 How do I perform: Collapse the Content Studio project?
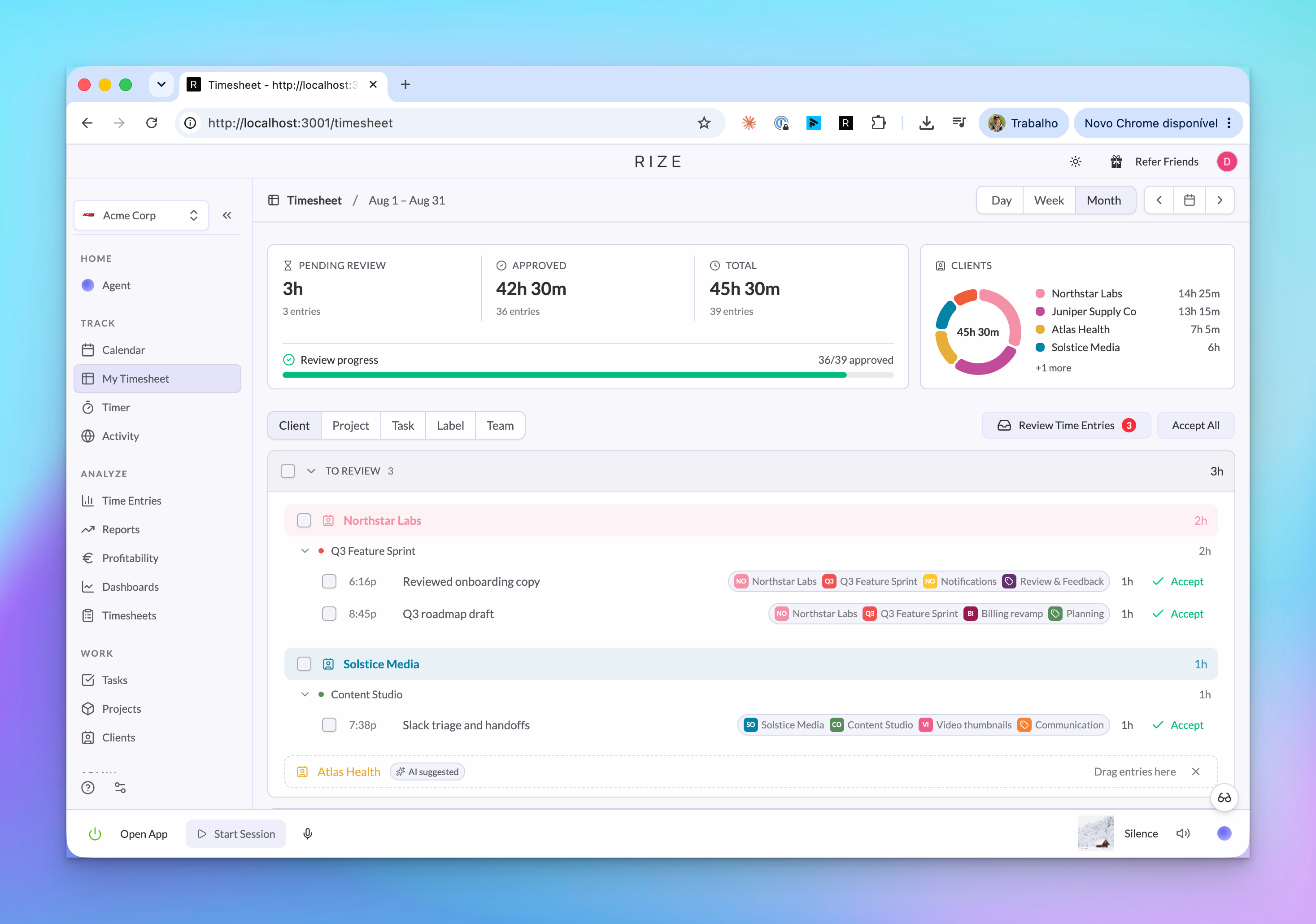pyautogui.click(x=305, y=694)
